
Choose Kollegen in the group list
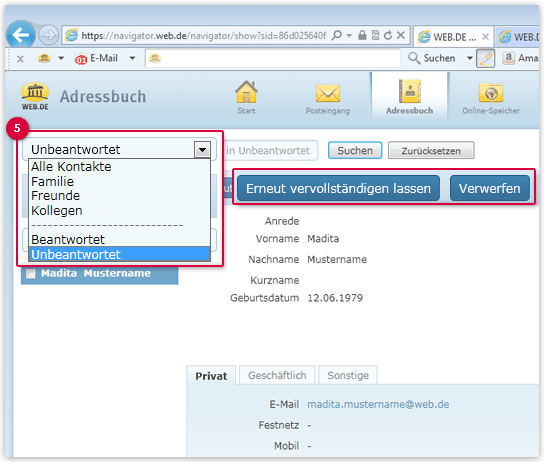(57, 211)
